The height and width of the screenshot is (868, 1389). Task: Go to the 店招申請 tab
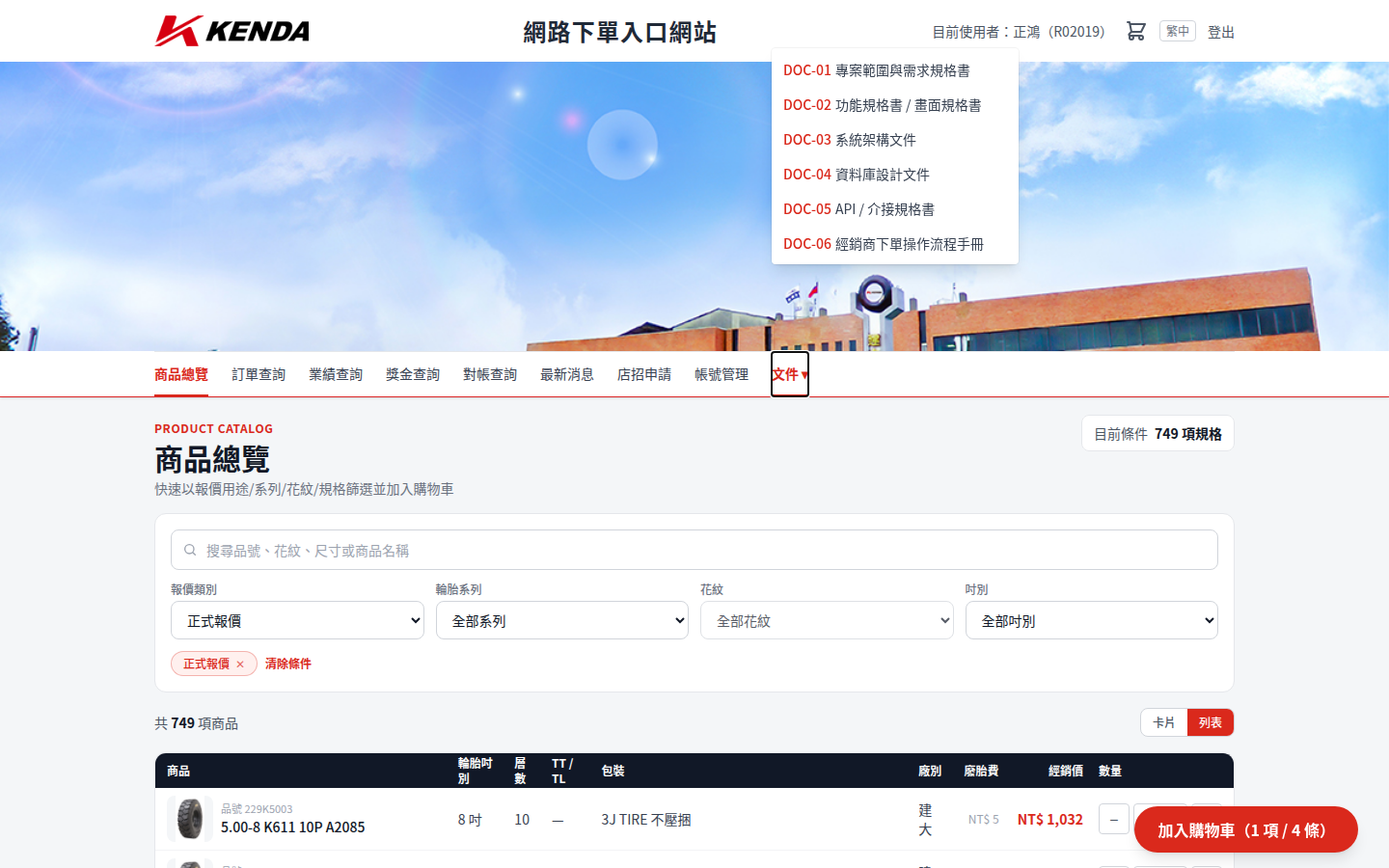(x=644, y=374)
